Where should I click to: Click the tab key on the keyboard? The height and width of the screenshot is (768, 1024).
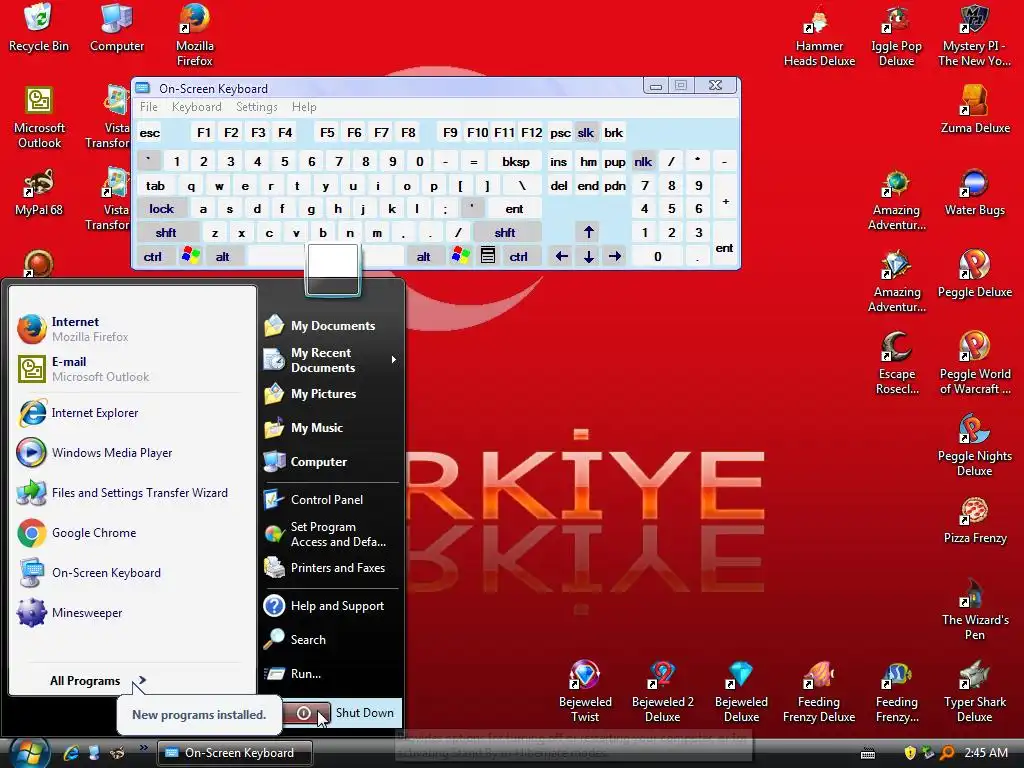[x=155, y=186]
